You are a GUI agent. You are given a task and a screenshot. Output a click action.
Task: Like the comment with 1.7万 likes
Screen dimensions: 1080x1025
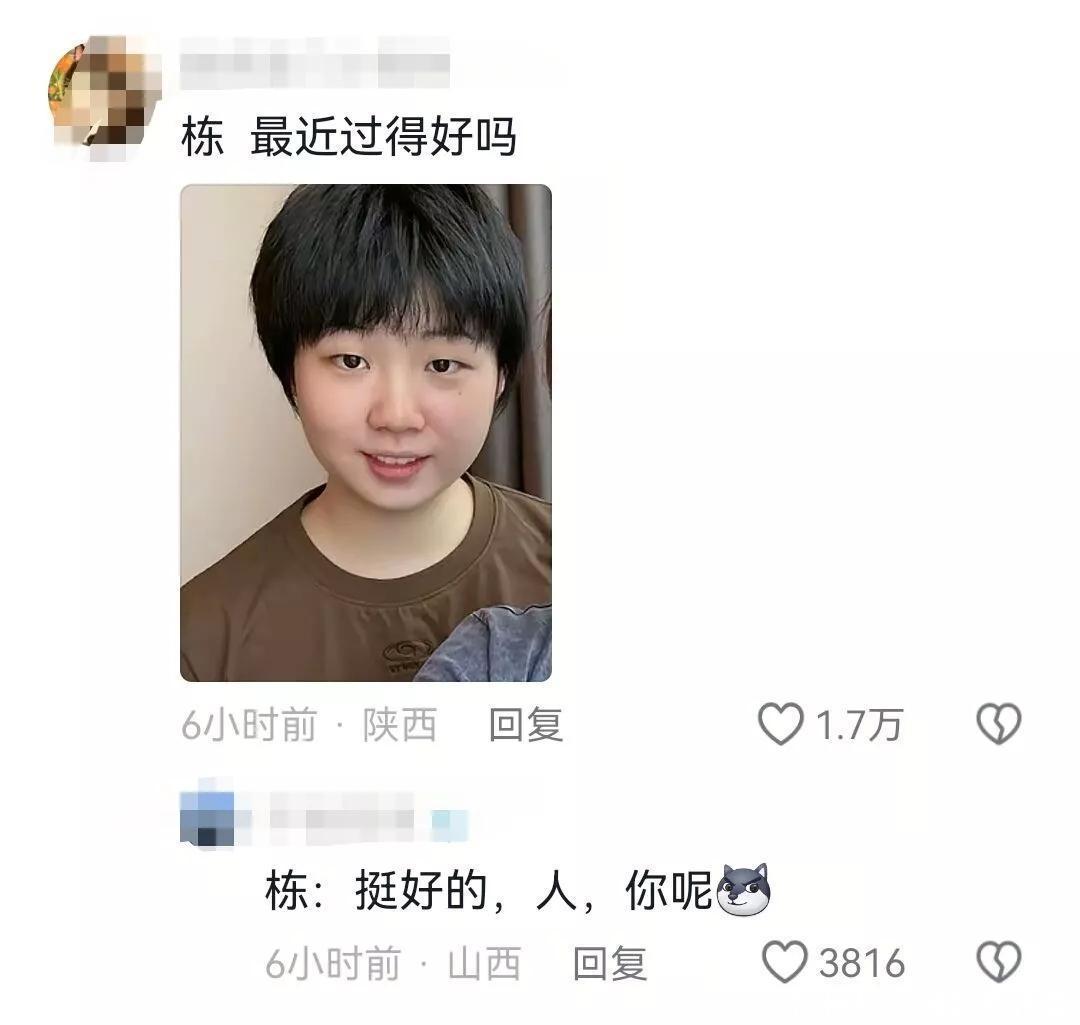(x=780, y=724)
